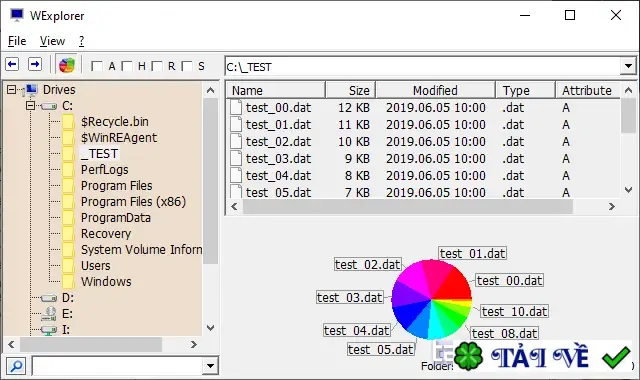
Task: Sort by the Name column header
Action: (x=276, y=90)
